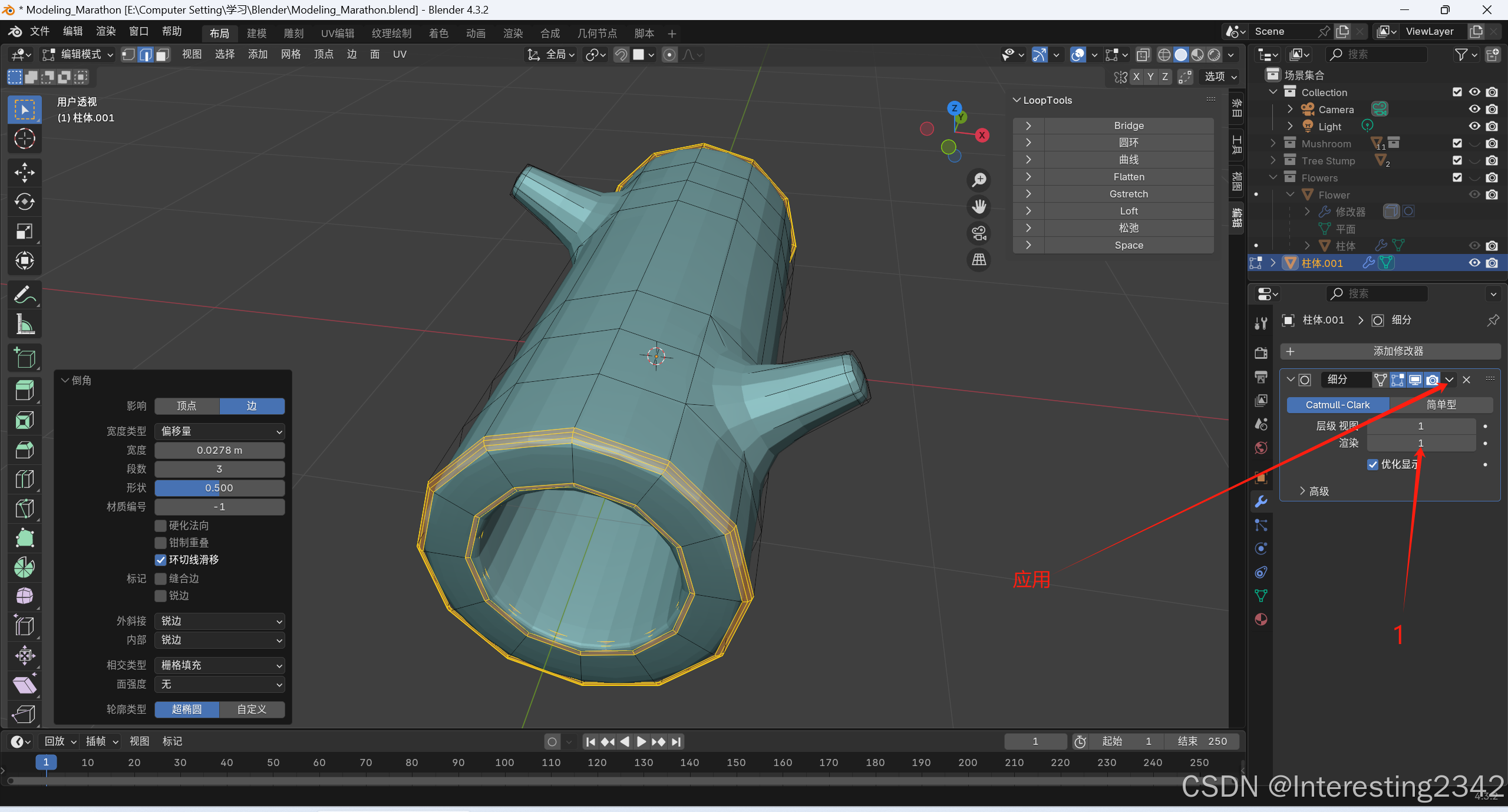Select the Move tool in toolbar
Screen dimensions: 1508x812
click(x=24, y=173)
